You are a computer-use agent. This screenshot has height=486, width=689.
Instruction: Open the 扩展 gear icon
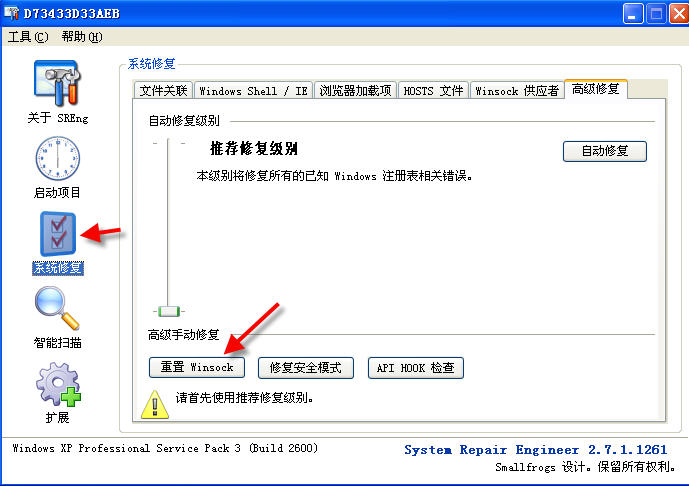58,384
